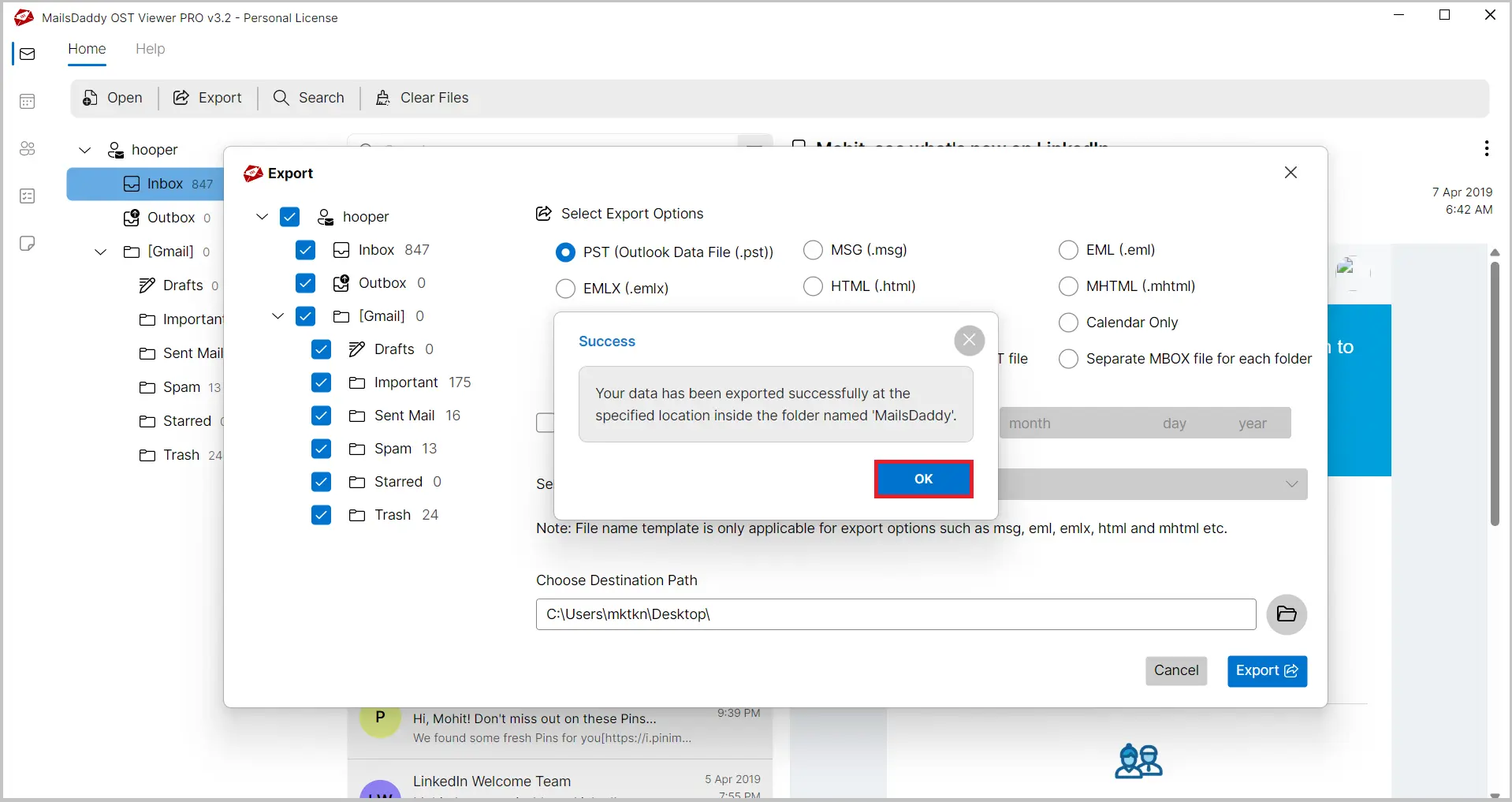1512x802 pixels.
Task: Click the Open file toolbar button
Action: (x=113, y=98)
